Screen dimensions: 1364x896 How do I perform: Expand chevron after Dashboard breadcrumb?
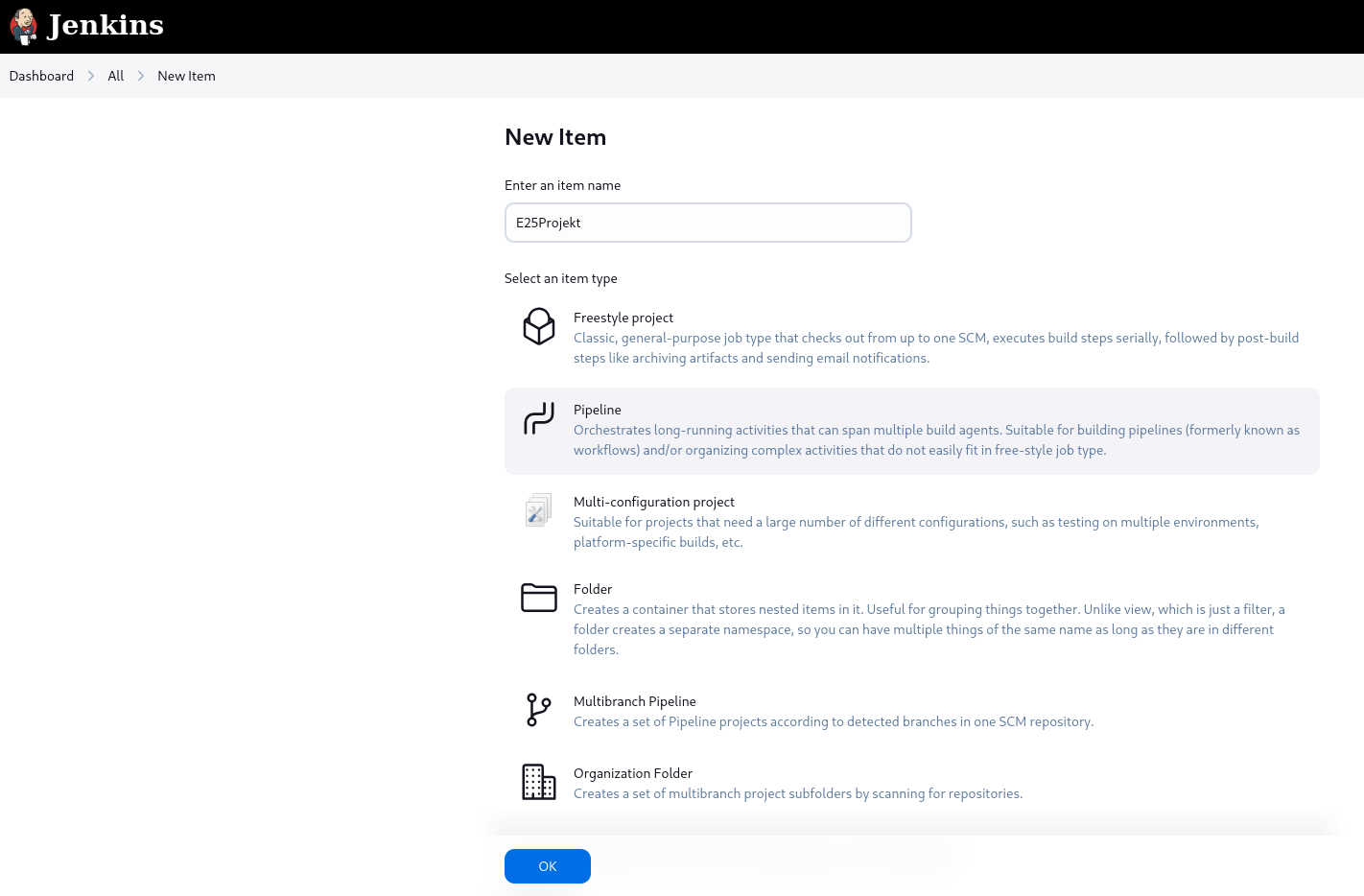point(91,76)
